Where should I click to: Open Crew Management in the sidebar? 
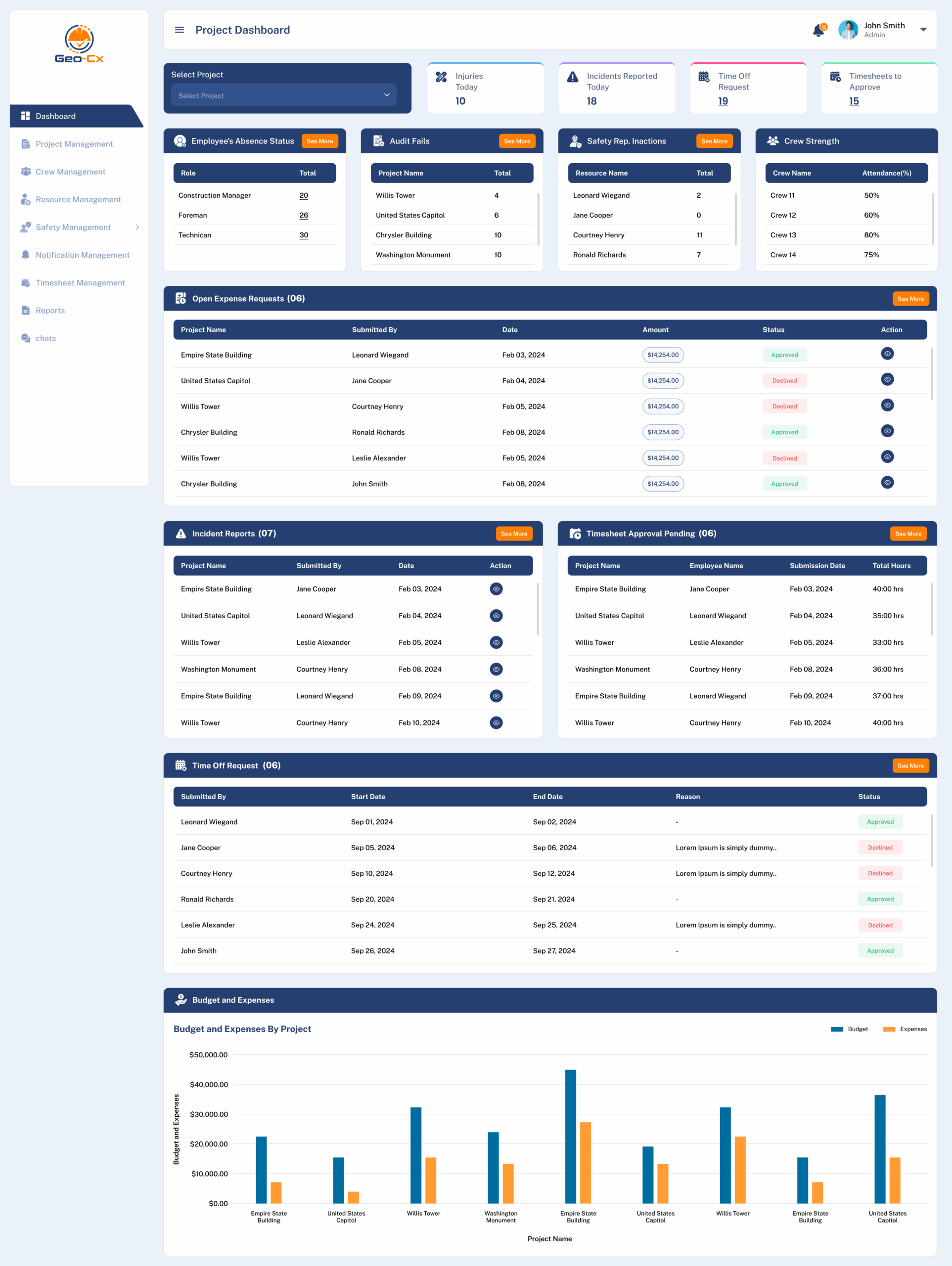70,172
